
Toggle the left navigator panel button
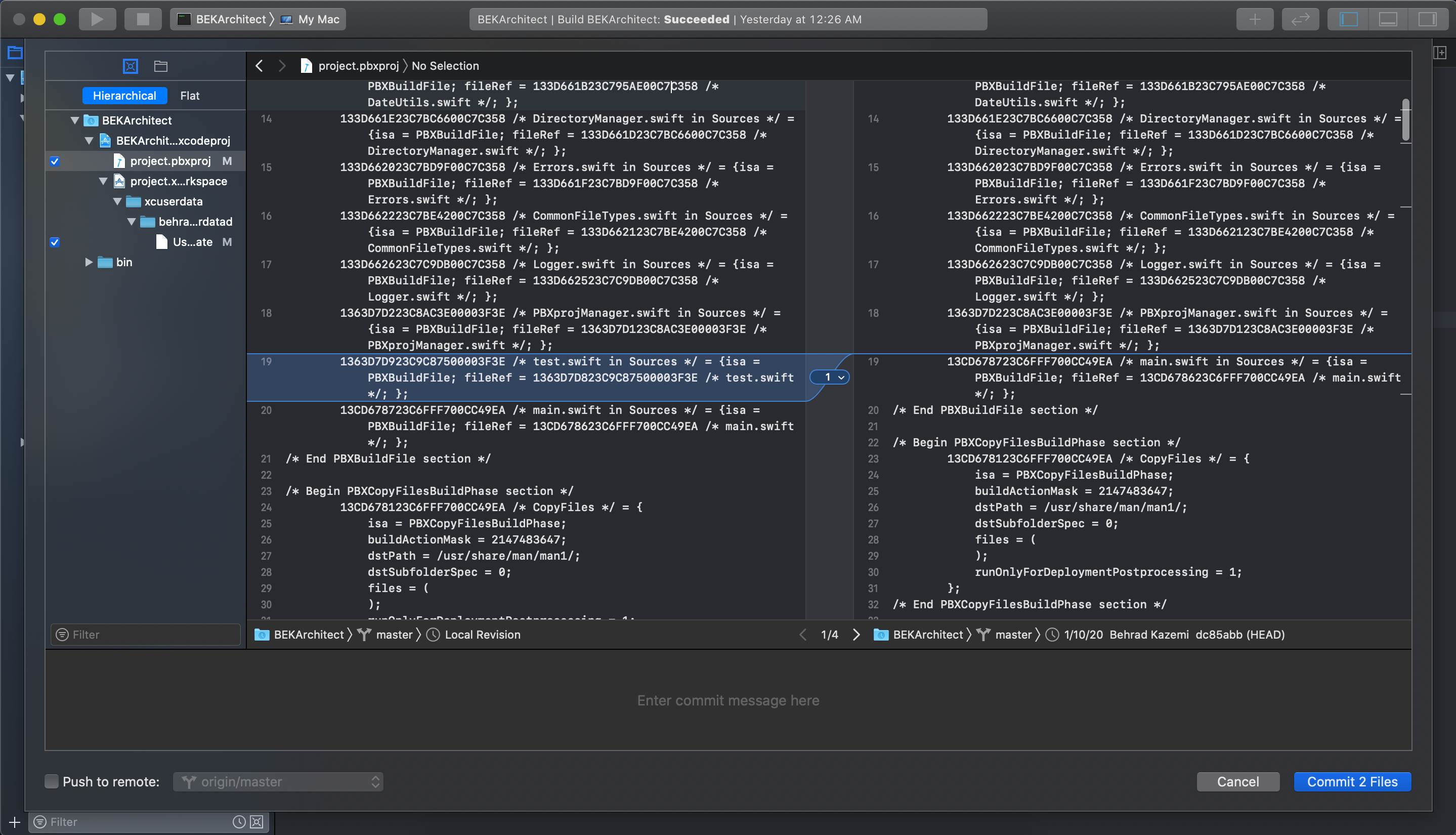(1348, 19)
